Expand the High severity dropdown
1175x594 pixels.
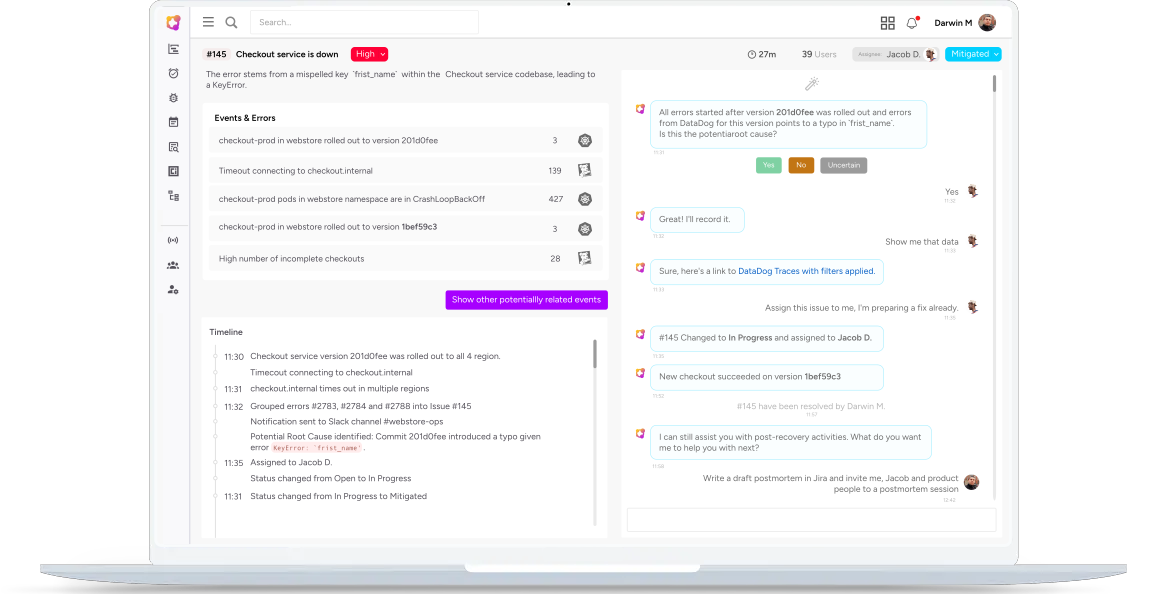tap(369, 54)
